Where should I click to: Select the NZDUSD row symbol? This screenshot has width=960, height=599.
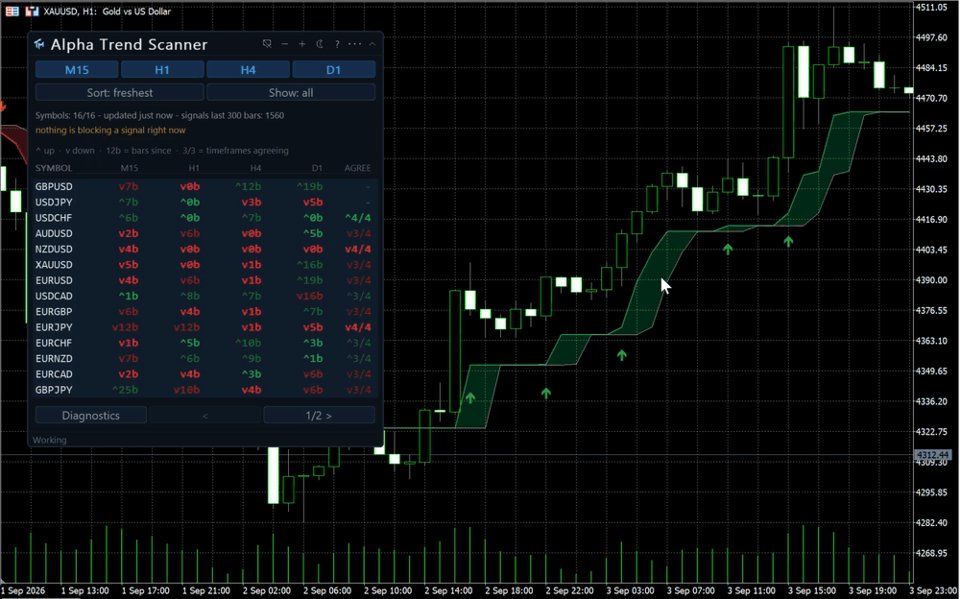(x=54, y=249)
